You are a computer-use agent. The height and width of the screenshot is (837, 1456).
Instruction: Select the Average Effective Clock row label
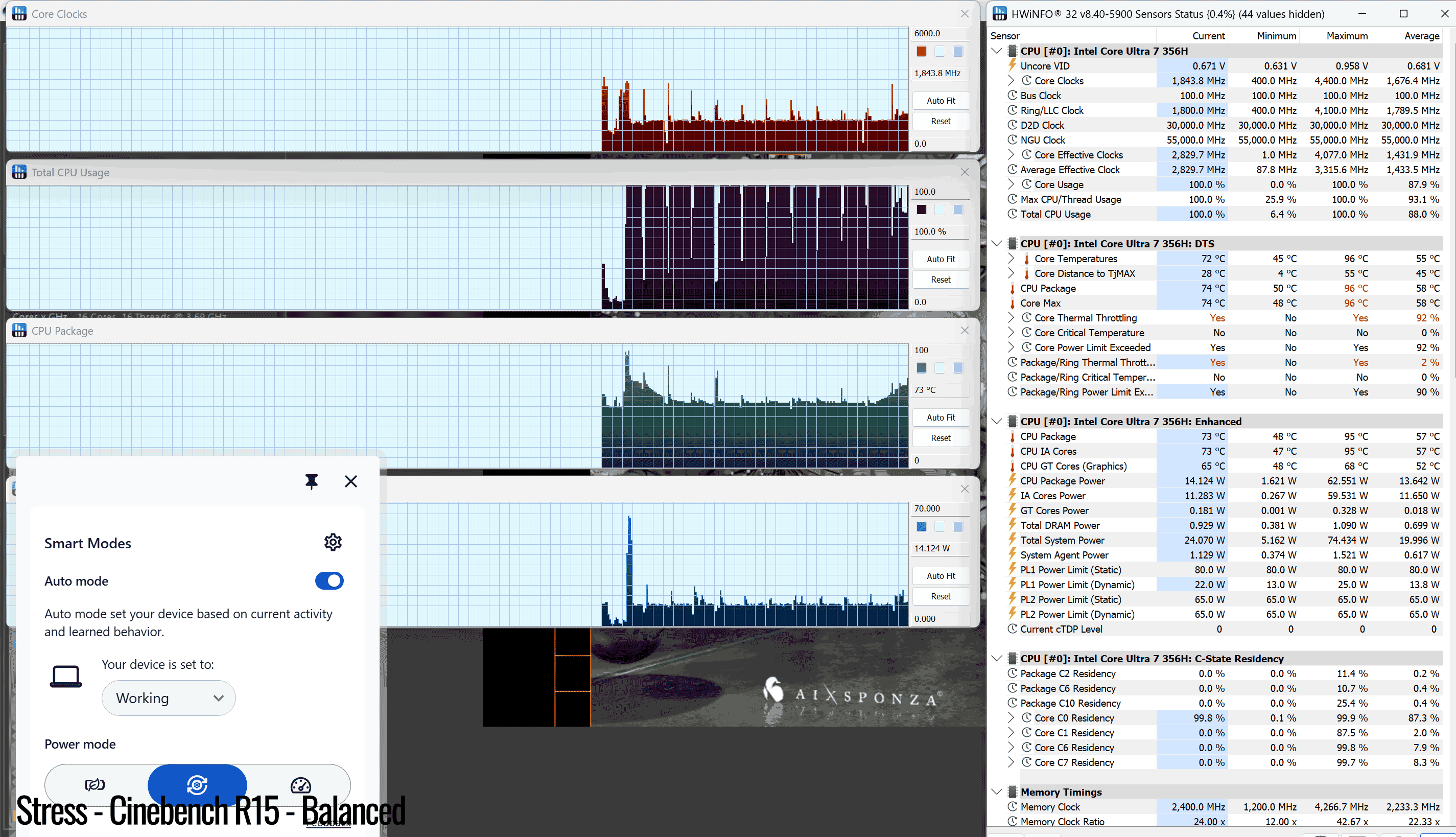[1070, 170]
